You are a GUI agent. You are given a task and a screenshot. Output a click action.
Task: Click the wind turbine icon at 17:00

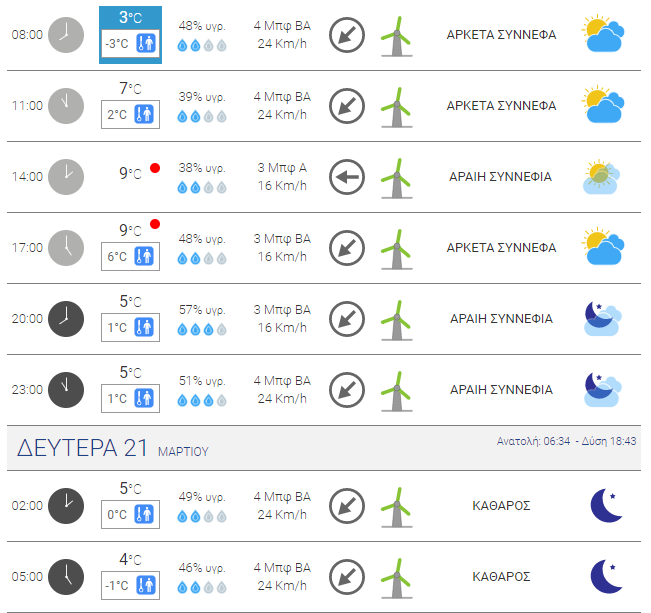[x=396, y=249]
